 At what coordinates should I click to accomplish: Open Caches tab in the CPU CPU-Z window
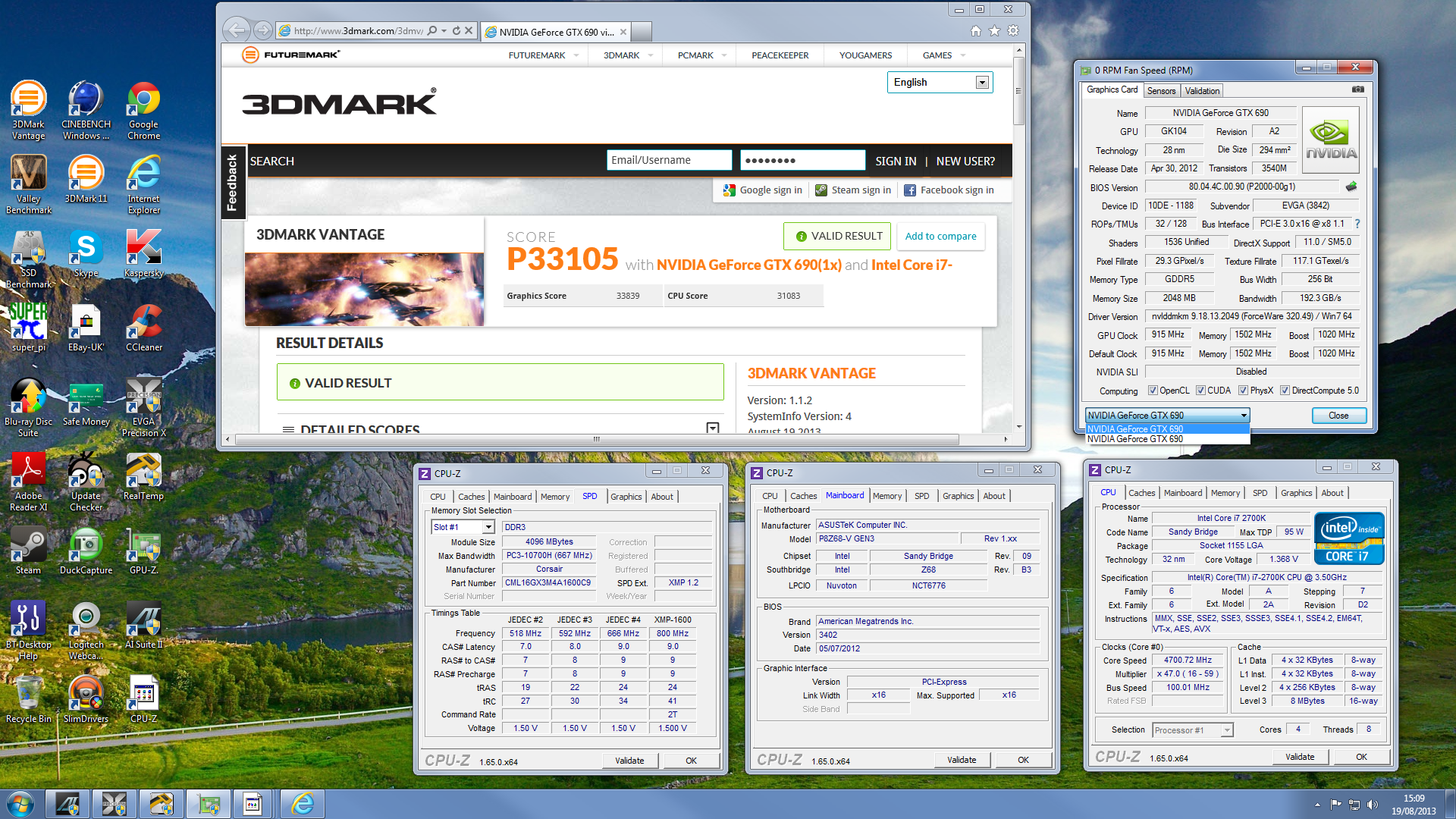(x=1141, y=493)
